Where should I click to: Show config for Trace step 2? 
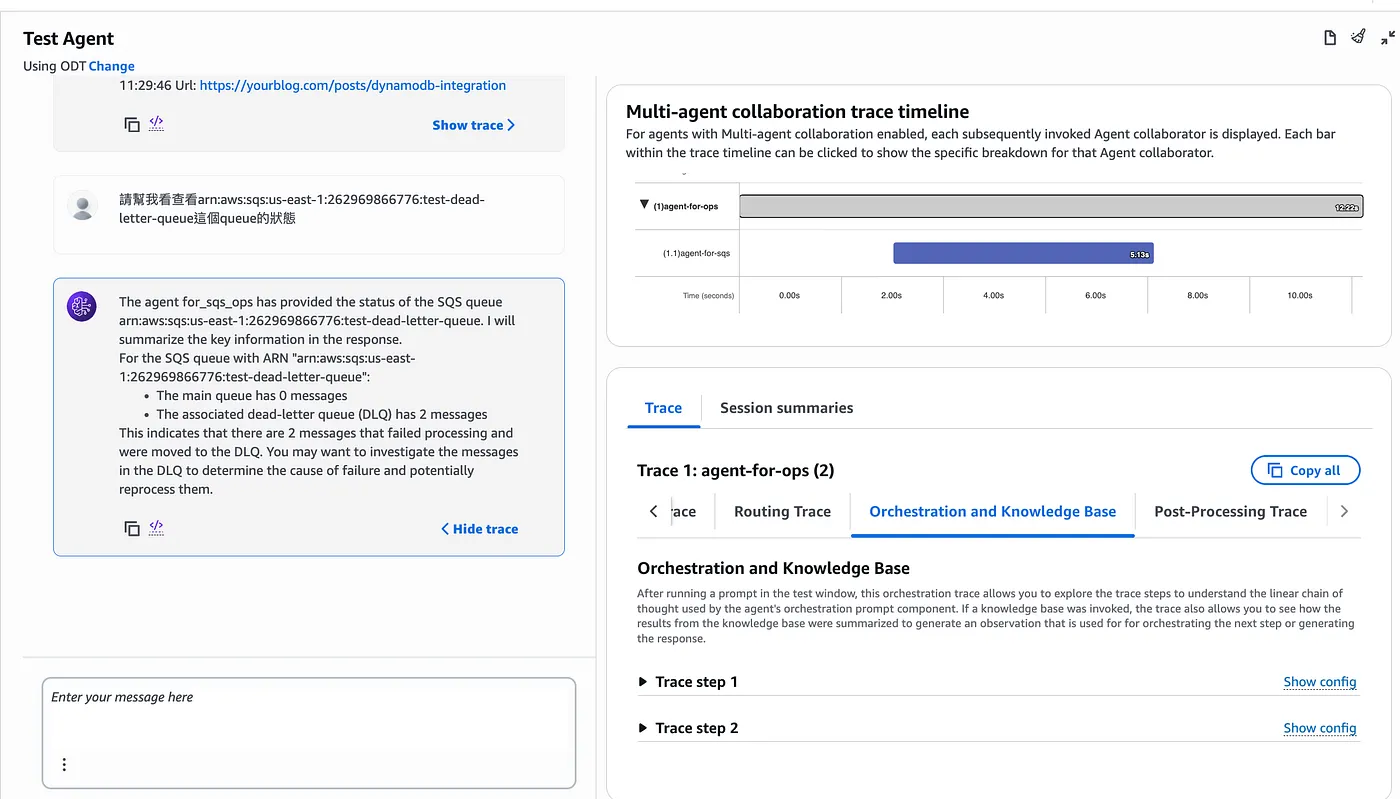click(x=1320, y=728)
